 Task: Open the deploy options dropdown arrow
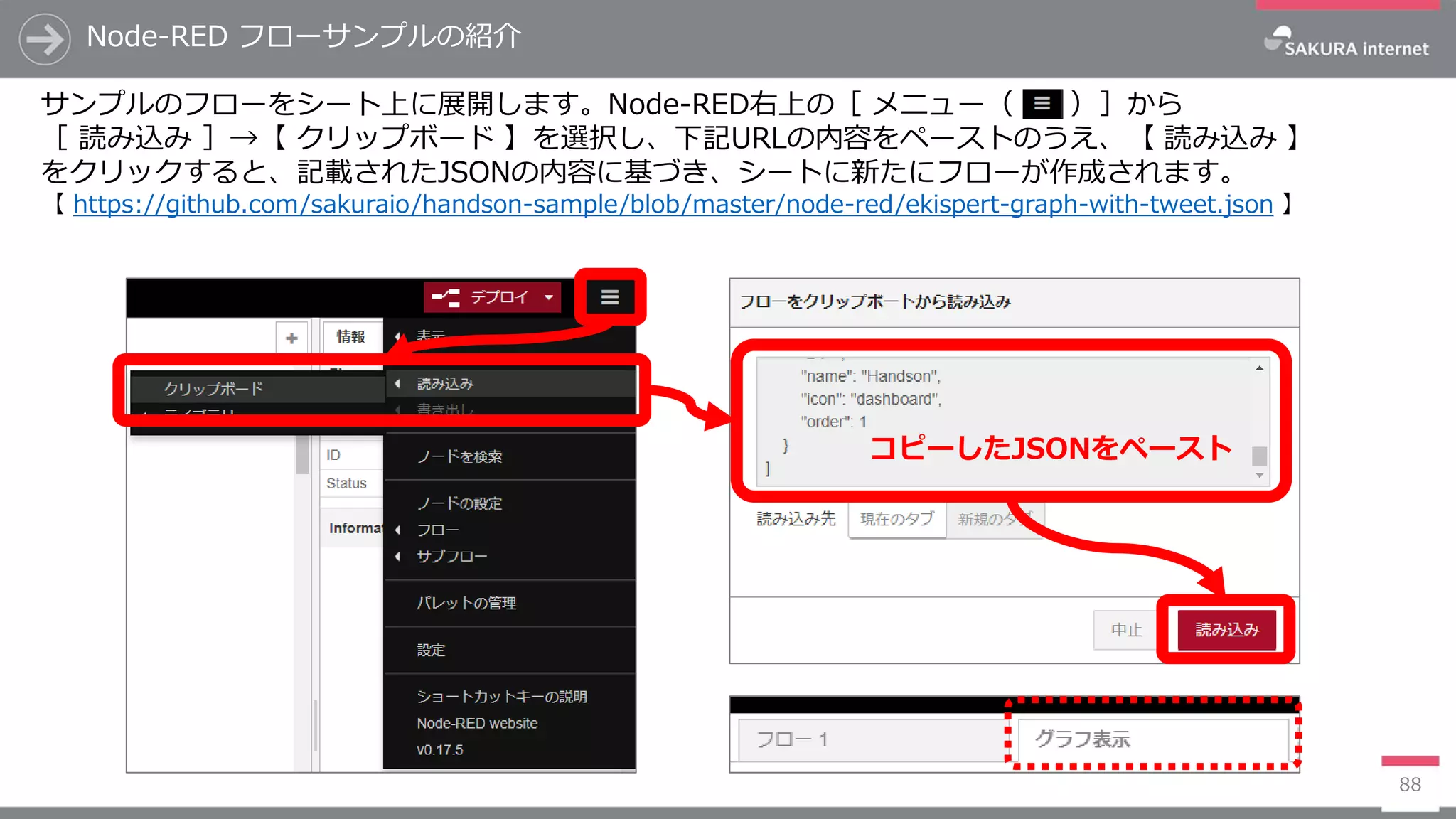(549, 297)
